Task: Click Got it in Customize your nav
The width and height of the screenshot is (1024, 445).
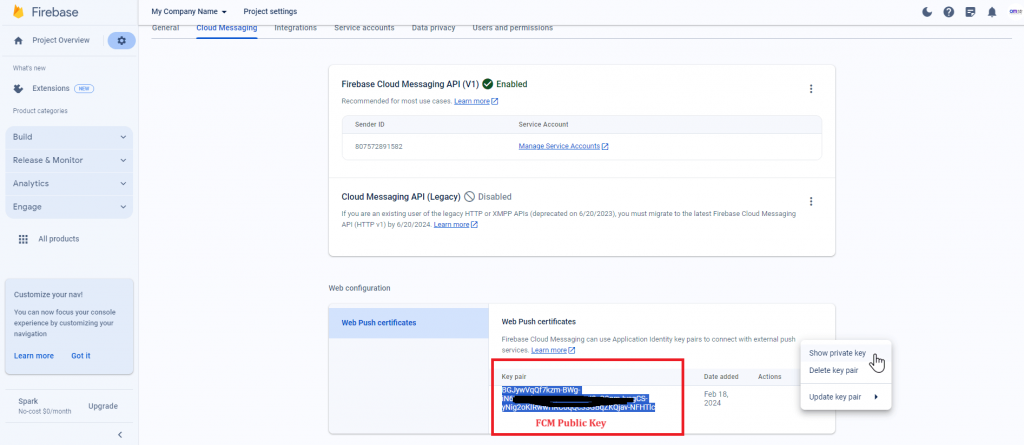Action: [x=81, y=355]
